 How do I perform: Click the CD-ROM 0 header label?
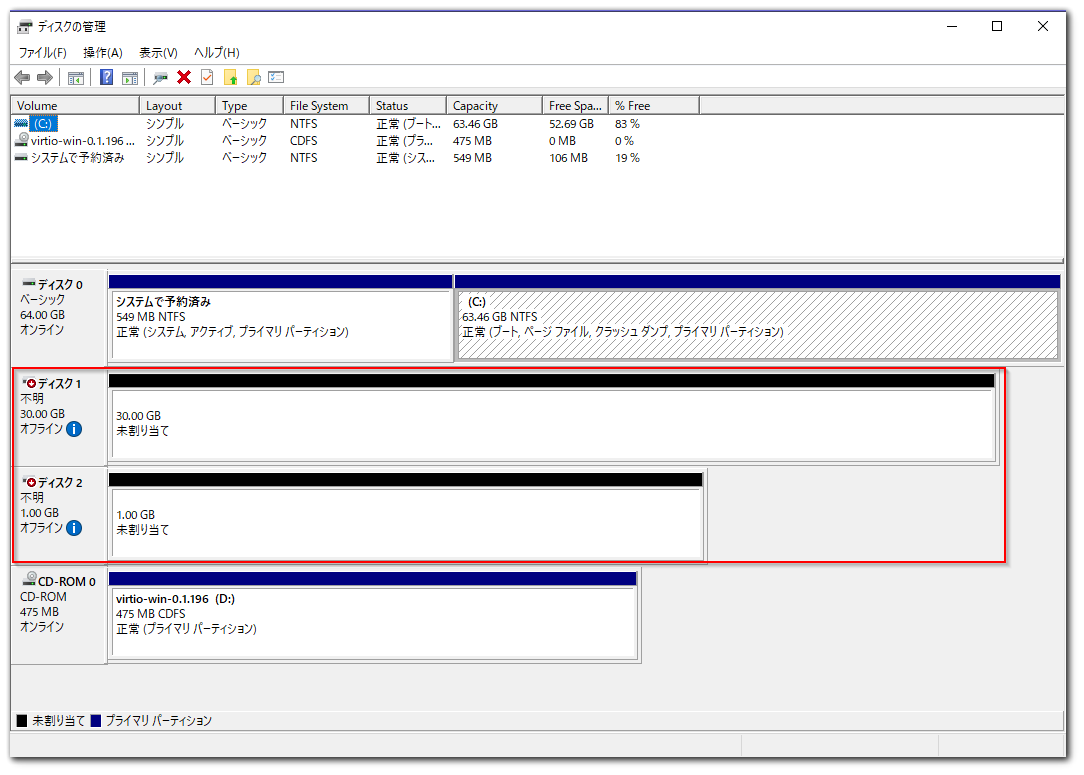(66, 581)
